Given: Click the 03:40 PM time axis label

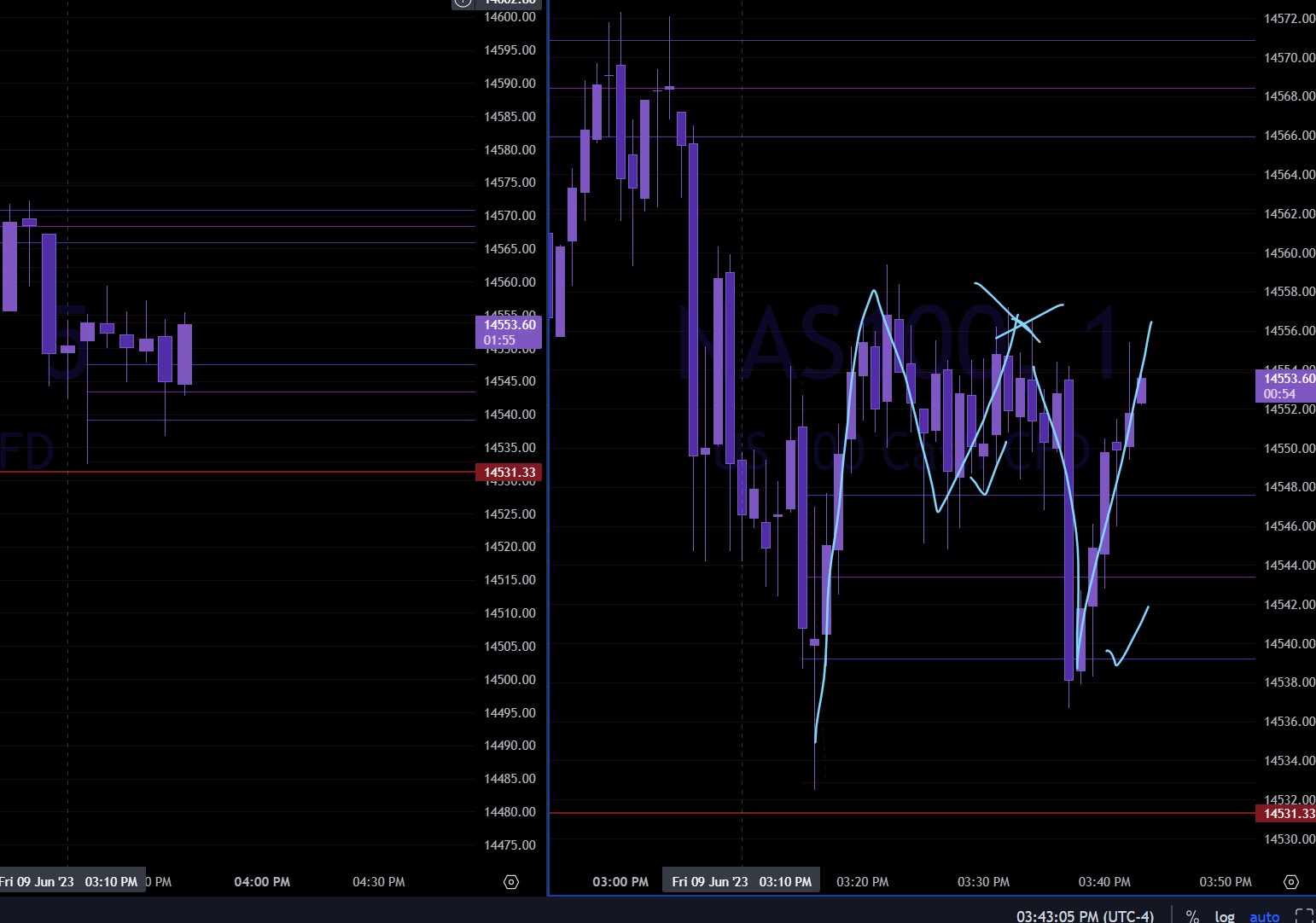Looking at the screenshot, I should coord(1104,881).
